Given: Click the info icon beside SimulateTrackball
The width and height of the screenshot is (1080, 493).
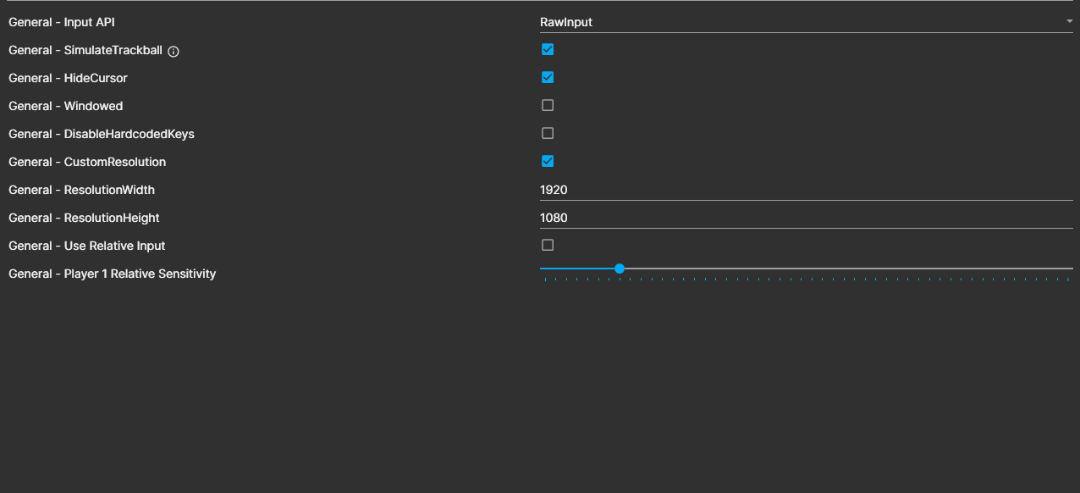Looking at the screenshot, I should coord(173,51).
